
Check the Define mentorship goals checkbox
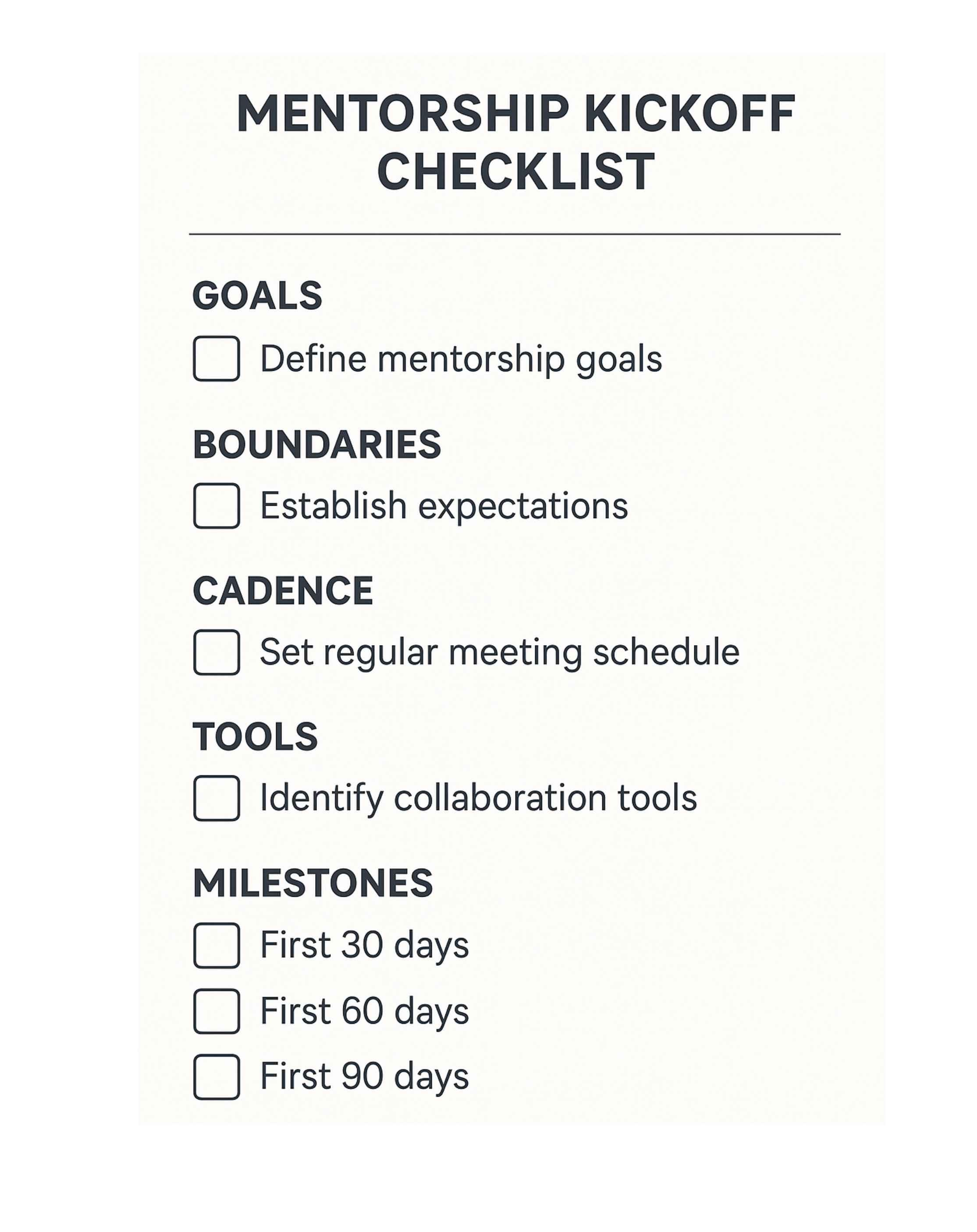(x=216, y=358)
